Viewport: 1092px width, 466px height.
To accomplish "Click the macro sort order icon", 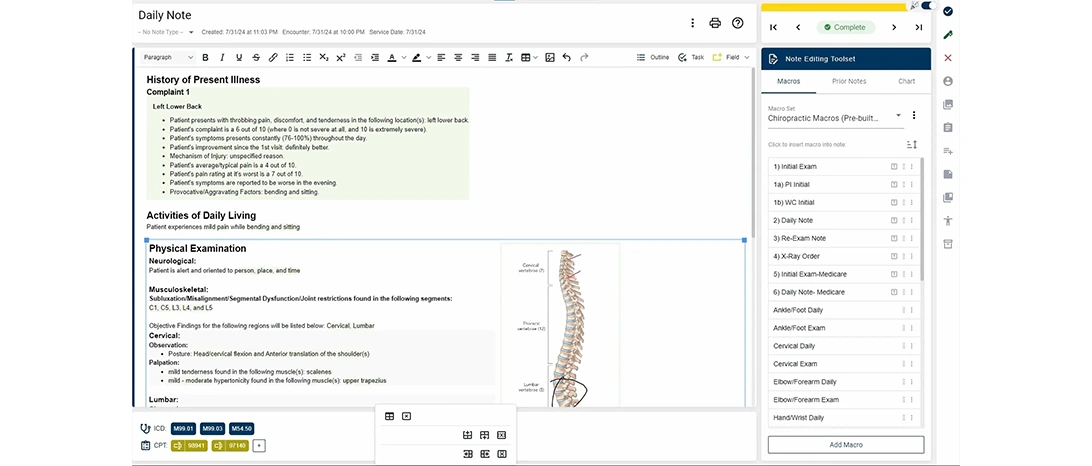I will [911, 145].
